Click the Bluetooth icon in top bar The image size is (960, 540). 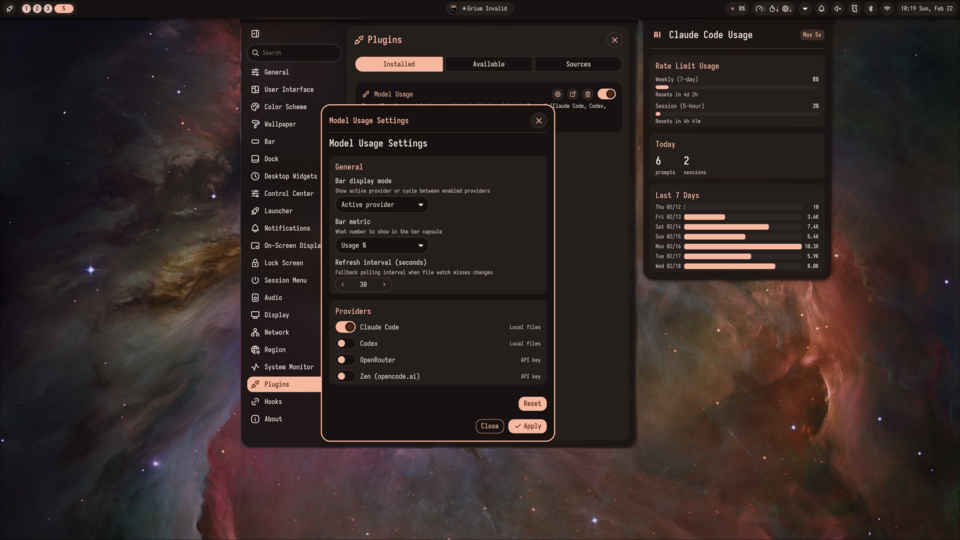[871, 9]
